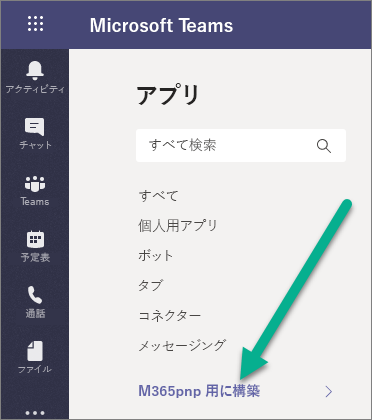Select the ボット category

pos(156,256)
